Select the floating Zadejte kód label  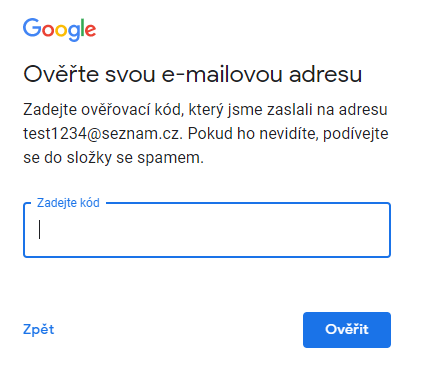68,203
